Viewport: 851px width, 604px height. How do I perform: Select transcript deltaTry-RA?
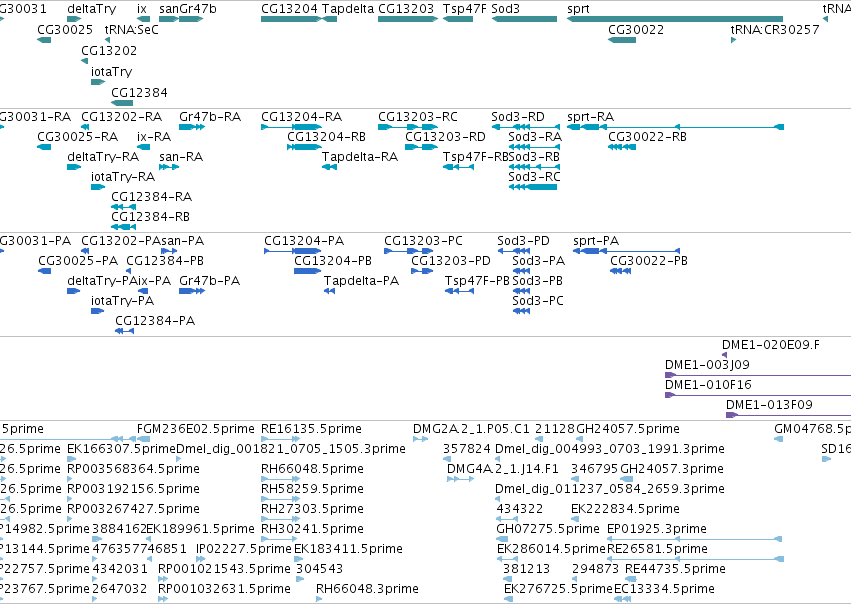103,157
